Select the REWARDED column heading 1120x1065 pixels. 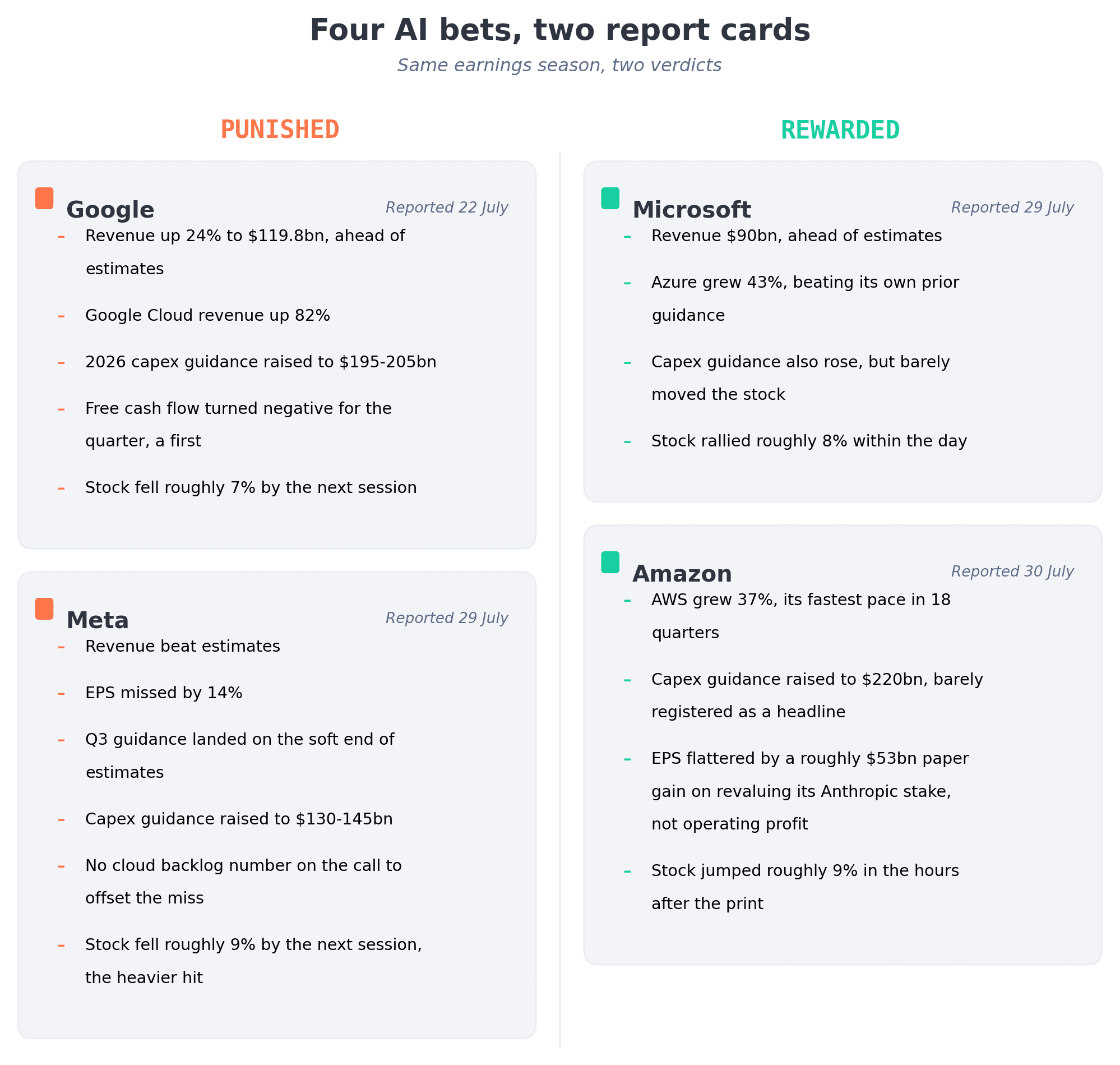click(840, 130)
